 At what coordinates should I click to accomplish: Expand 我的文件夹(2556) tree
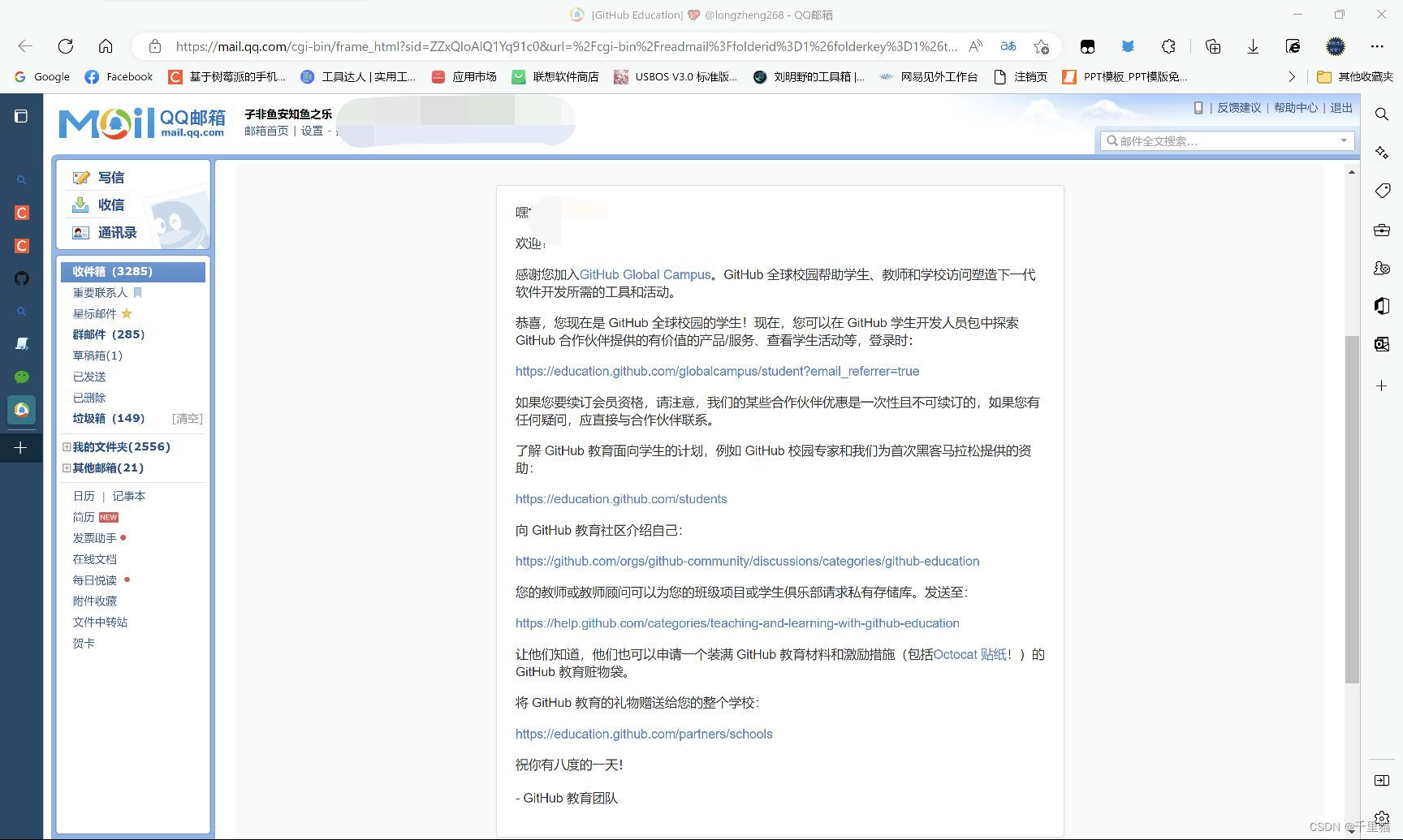pos(67,446)
